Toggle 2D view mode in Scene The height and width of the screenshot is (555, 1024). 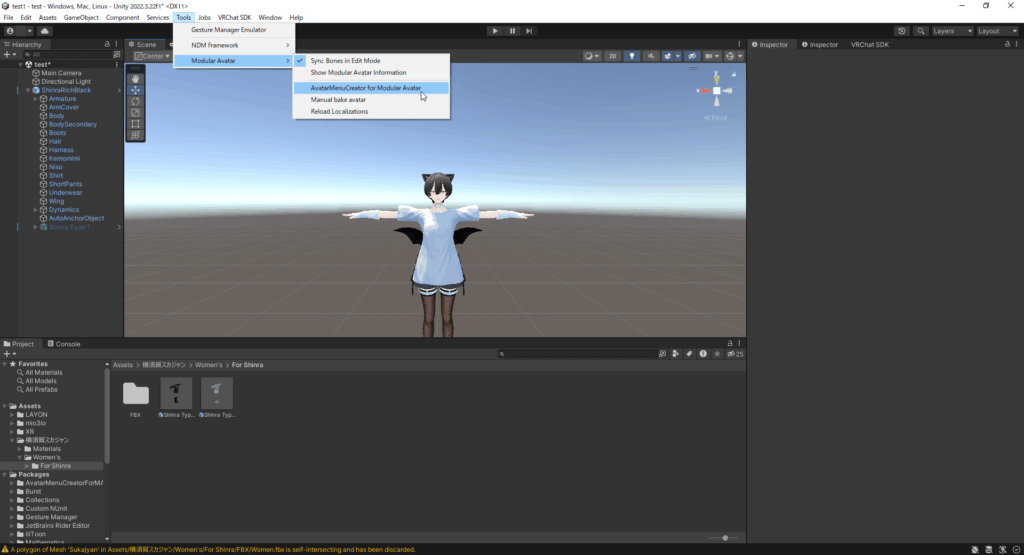(613, 56)
